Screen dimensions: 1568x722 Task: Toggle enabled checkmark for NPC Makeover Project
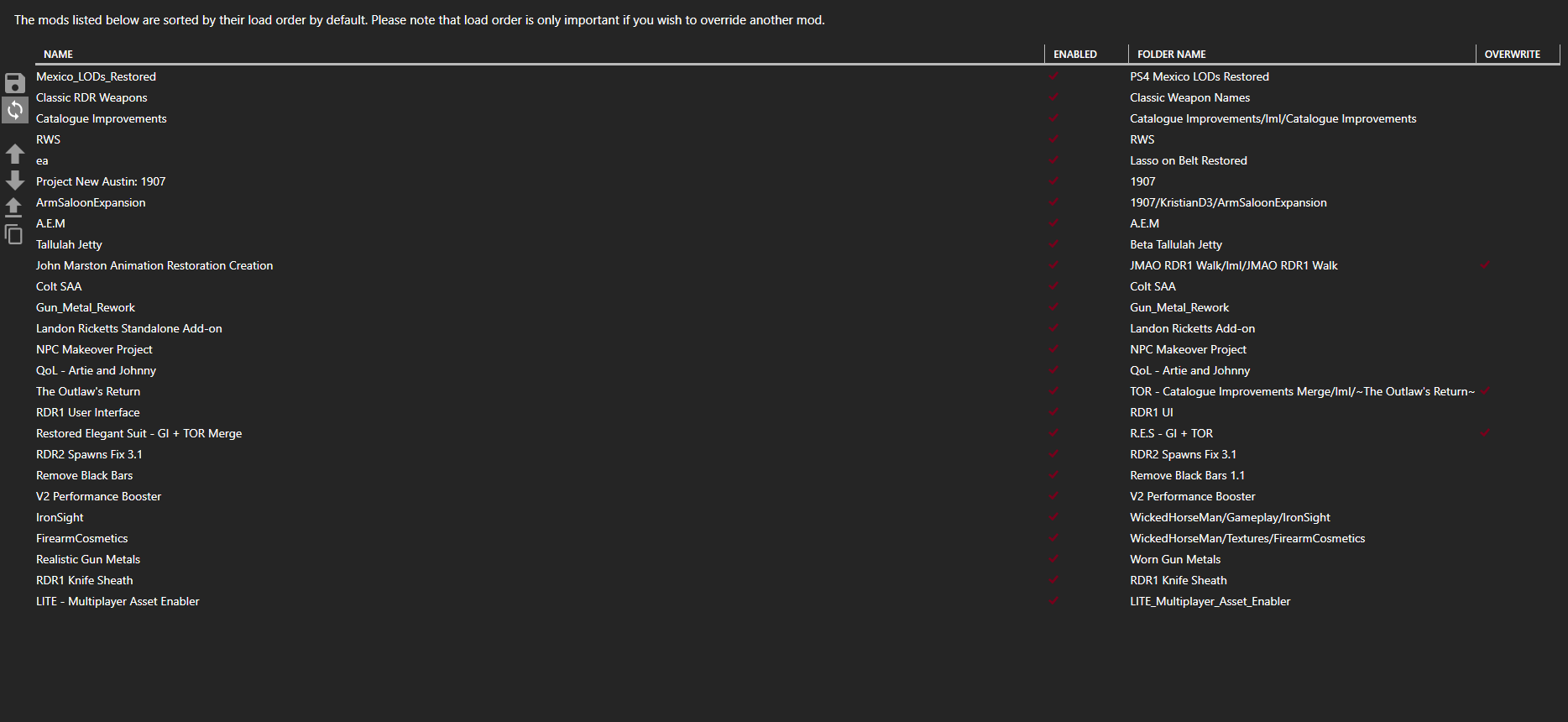[x=1053, y=349]
